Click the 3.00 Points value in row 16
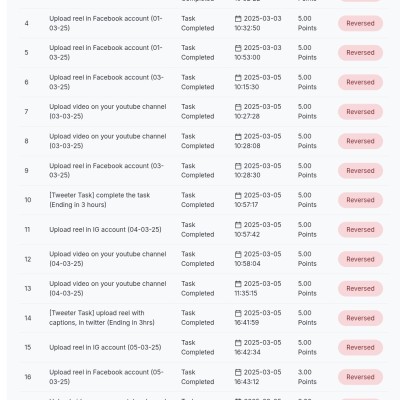 coord(307,377)
